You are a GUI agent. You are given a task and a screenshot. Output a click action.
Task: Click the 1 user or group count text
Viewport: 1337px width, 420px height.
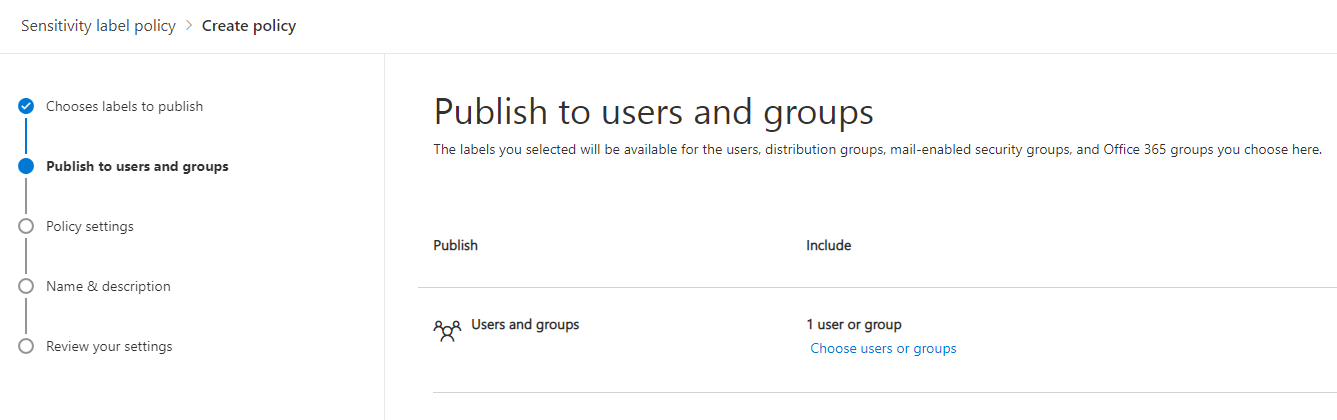click(853, 325)
